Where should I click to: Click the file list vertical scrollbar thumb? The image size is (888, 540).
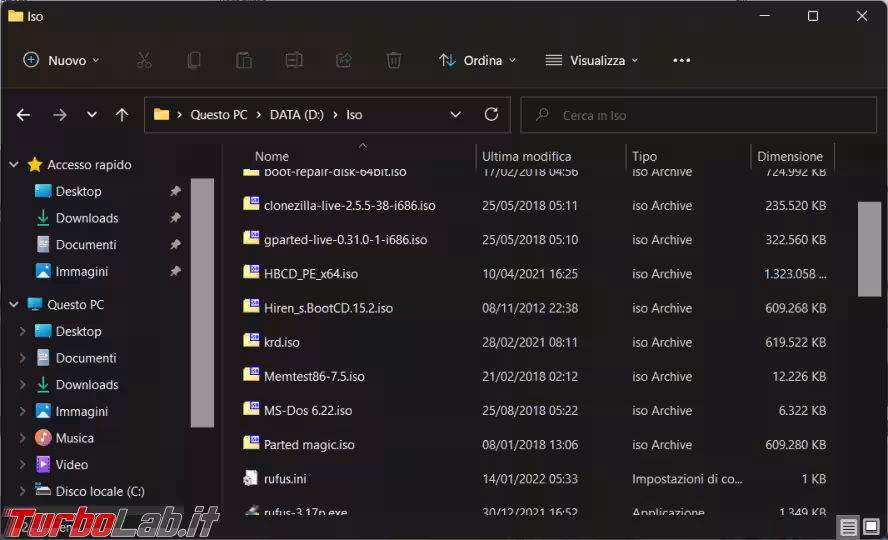[x=869, y=248]
